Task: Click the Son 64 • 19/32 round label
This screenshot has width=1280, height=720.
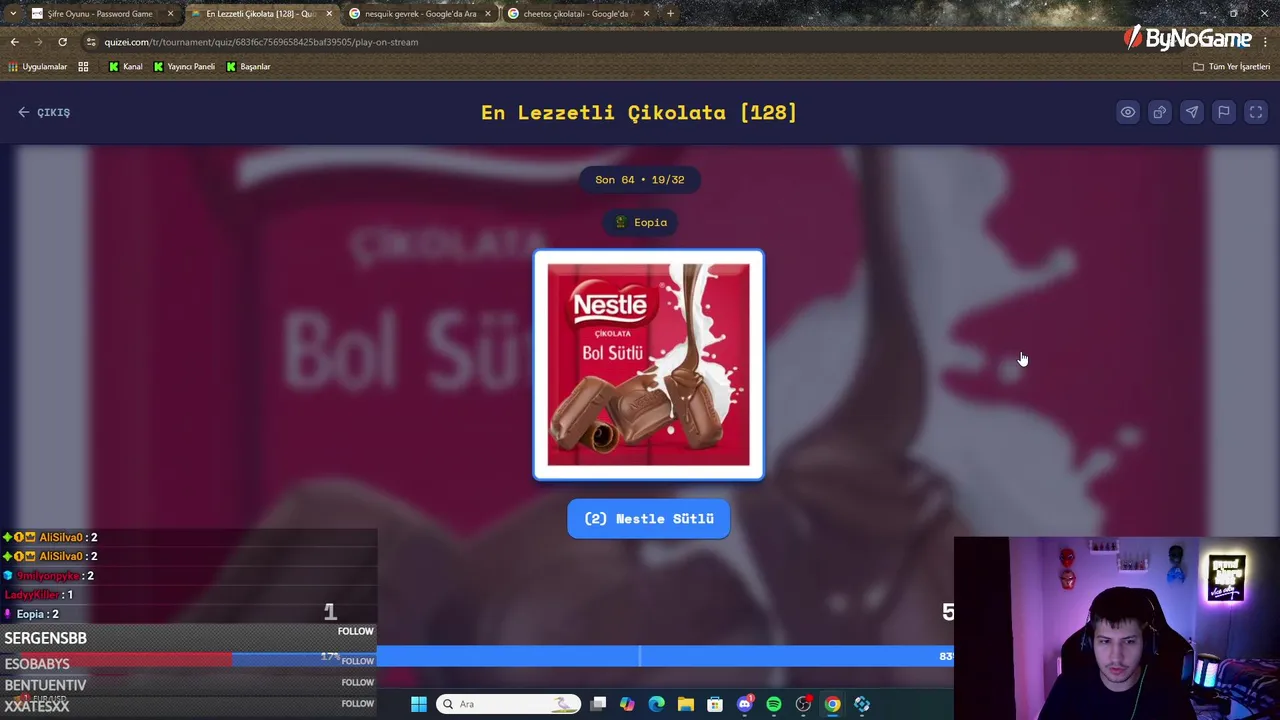Action: (640, 180)
